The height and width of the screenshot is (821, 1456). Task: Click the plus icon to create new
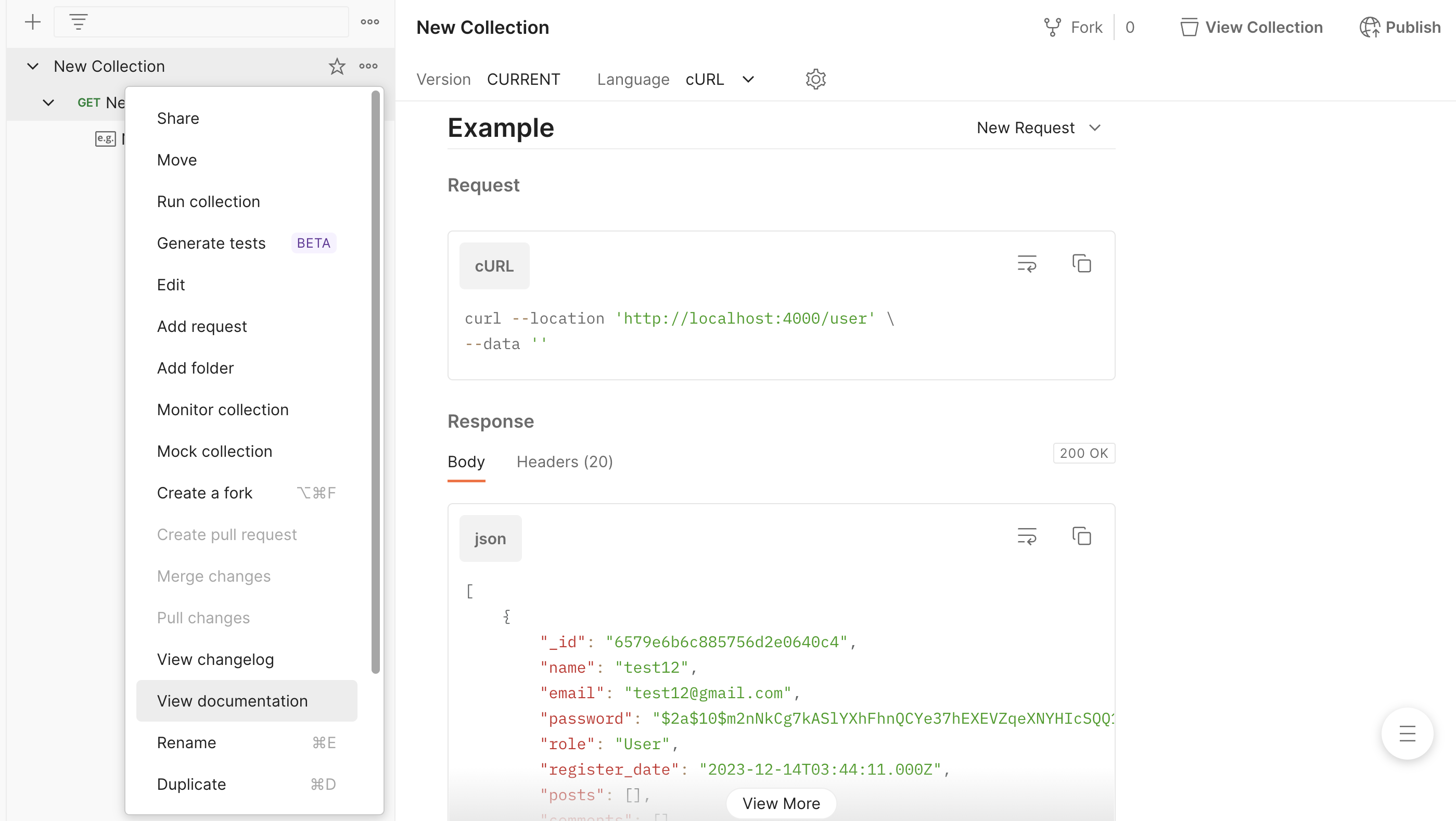[x=33, y=22]
